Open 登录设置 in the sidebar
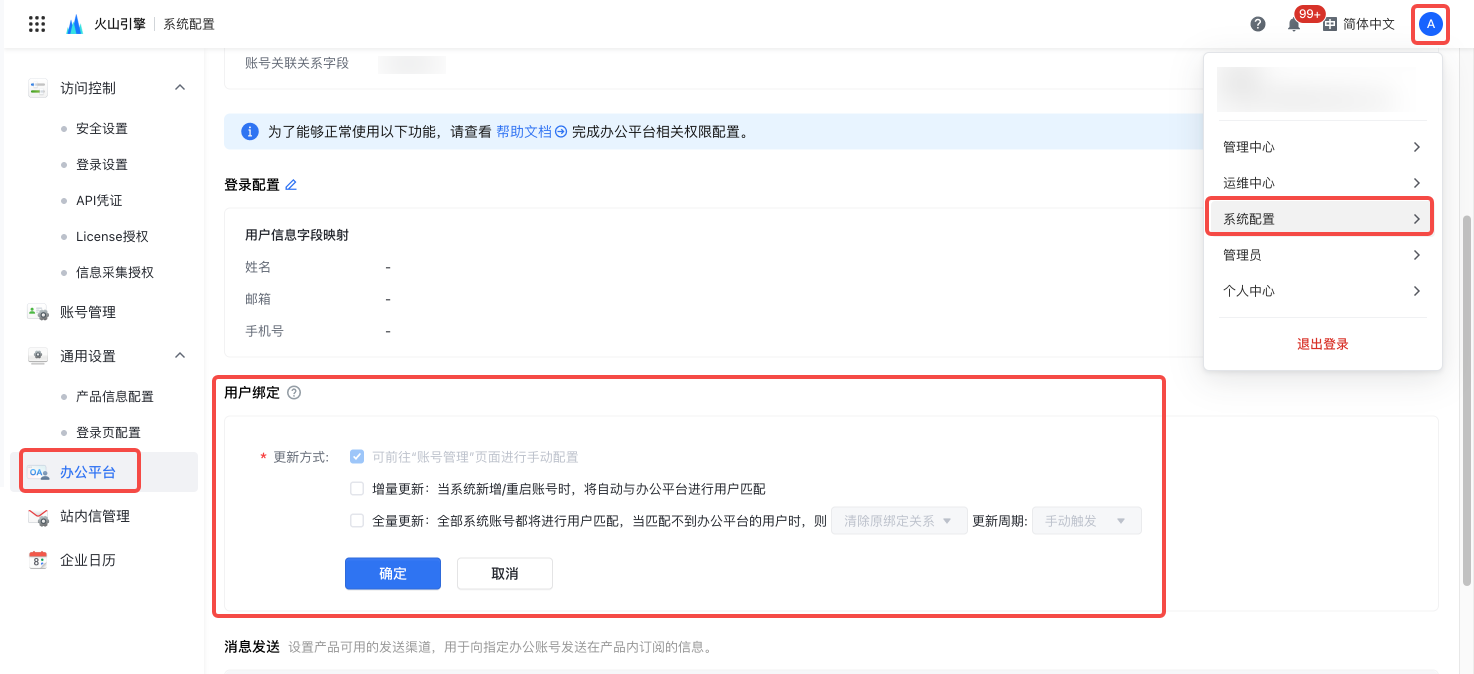The width and height of the screenshot is (1474, 674). click(102, 165)
